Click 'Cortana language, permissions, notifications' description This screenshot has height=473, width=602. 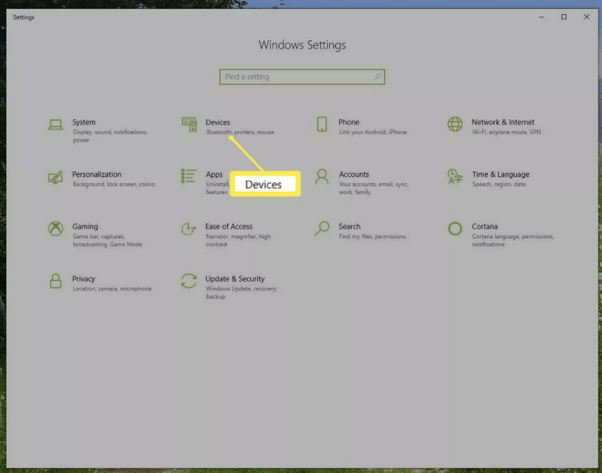[x=513, y=240]
